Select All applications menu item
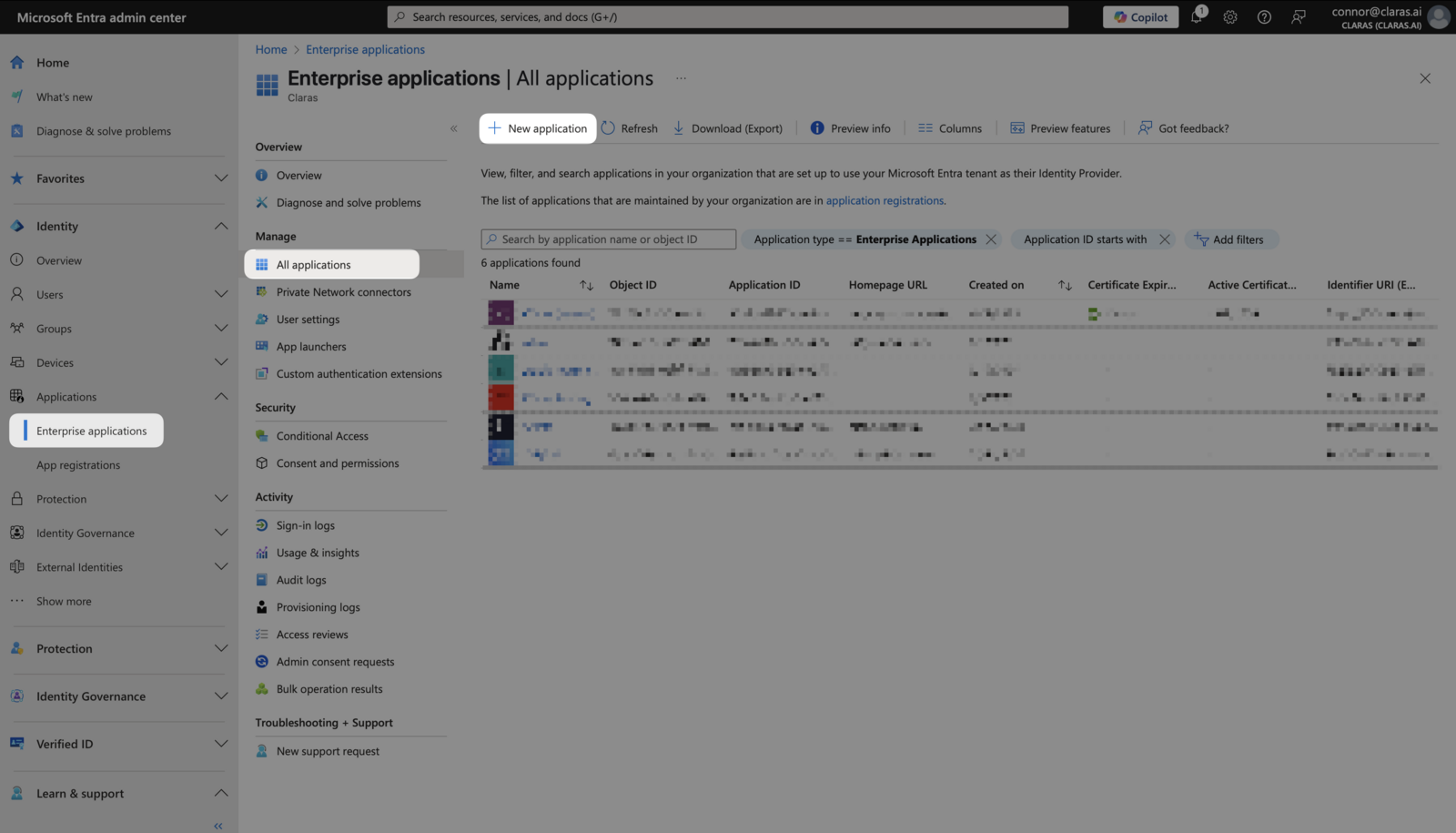 click(332, 265)
